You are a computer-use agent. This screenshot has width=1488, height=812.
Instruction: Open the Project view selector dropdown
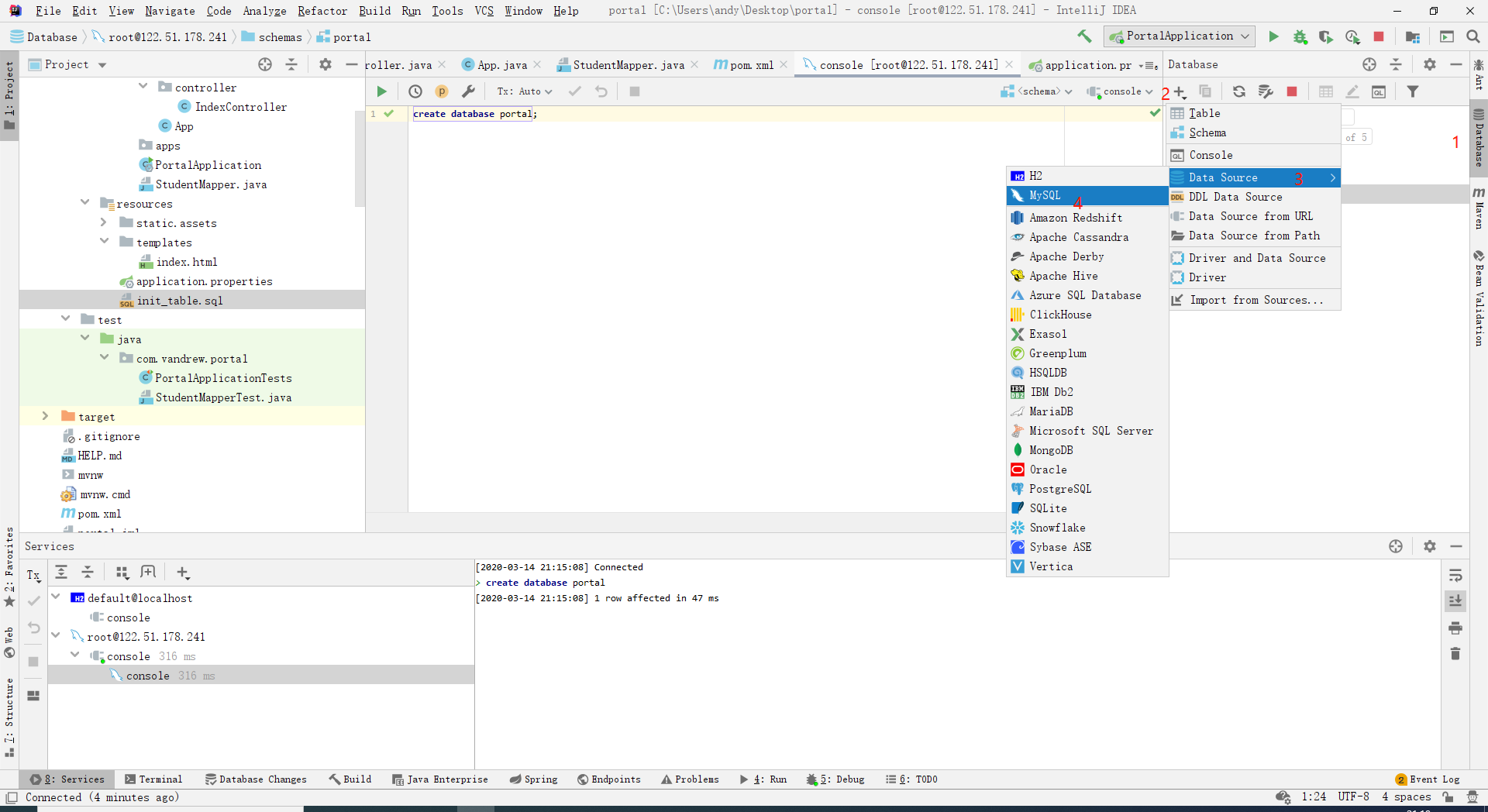pyautogui.click(x=67, y=64)
